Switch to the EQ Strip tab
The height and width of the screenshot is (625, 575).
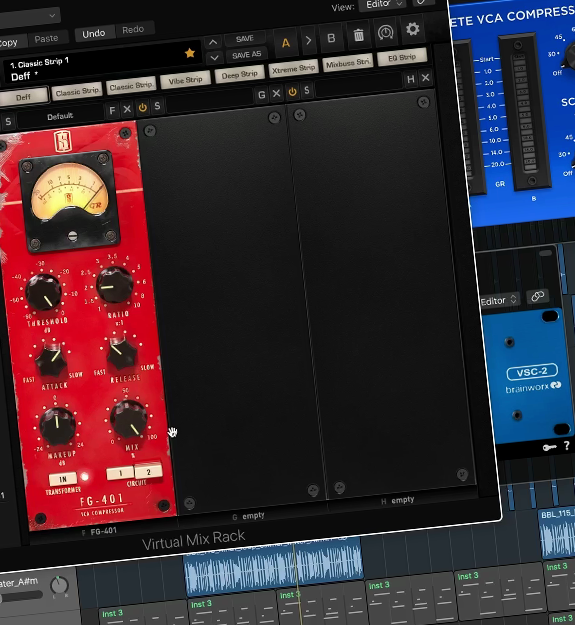click(x=402, y=57)
